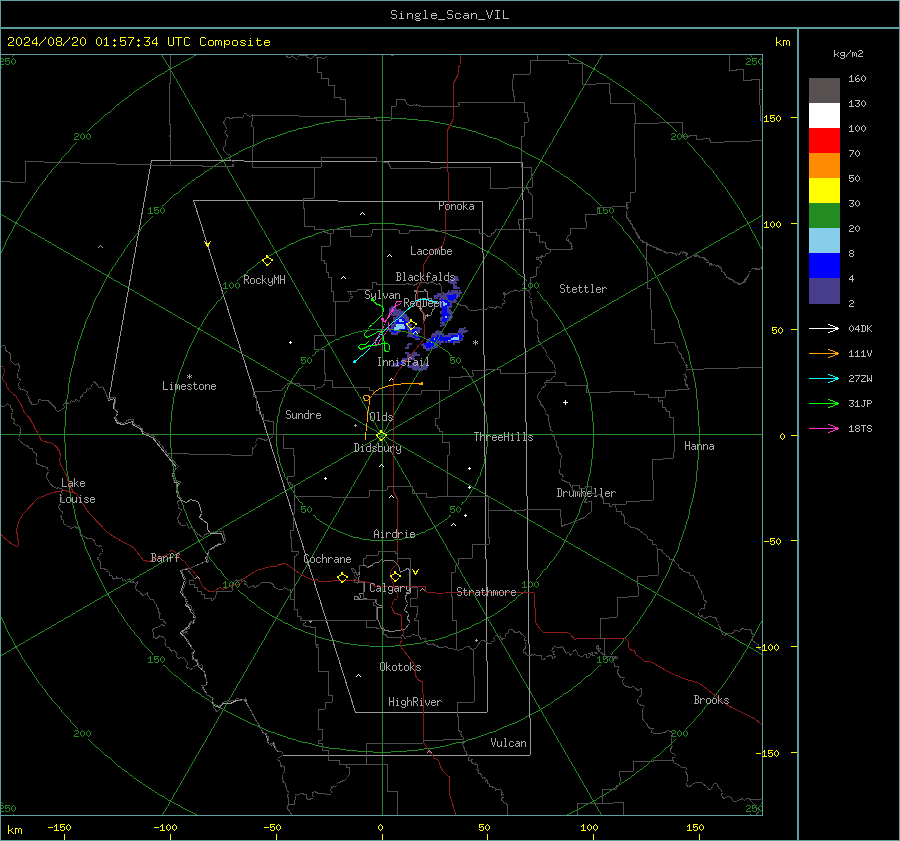Click the Didsbury label
This screenshot has width=900, height=841.
pyautogui.click(x=377, y=448)
